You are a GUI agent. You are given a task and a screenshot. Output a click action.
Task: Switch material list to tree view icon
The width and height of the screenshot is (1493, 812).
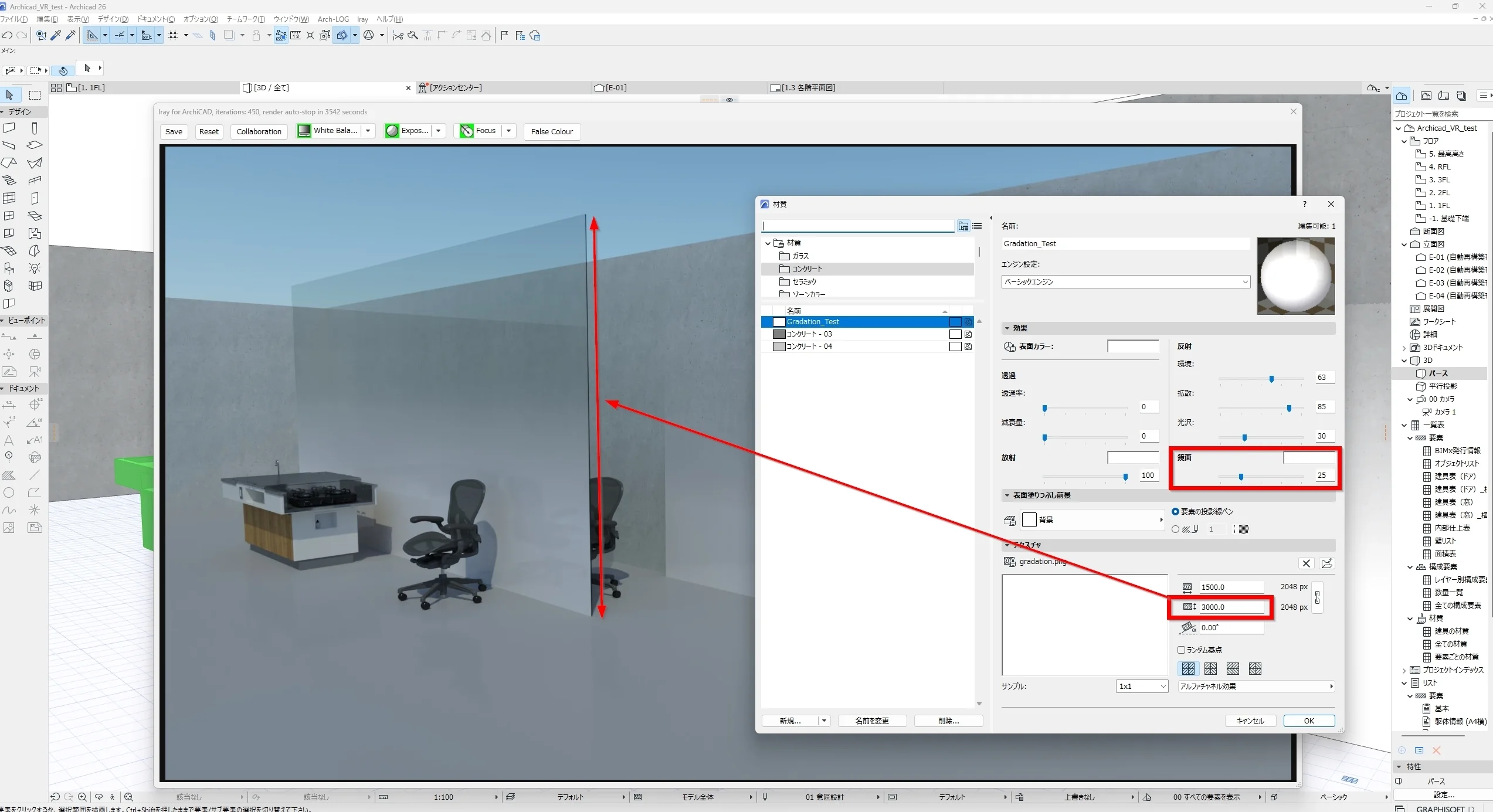tap(963, 226)
